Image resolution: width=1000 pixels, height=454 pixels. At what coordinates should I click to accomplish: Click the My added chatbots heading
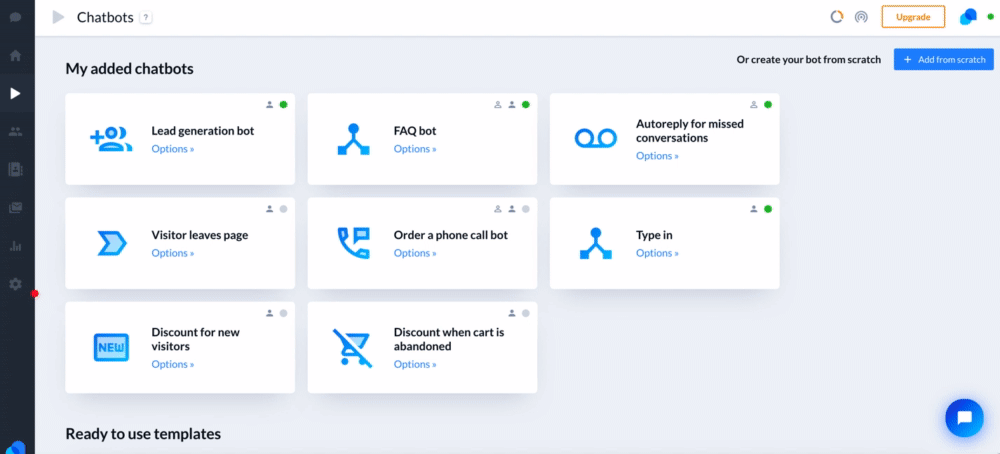129,69
